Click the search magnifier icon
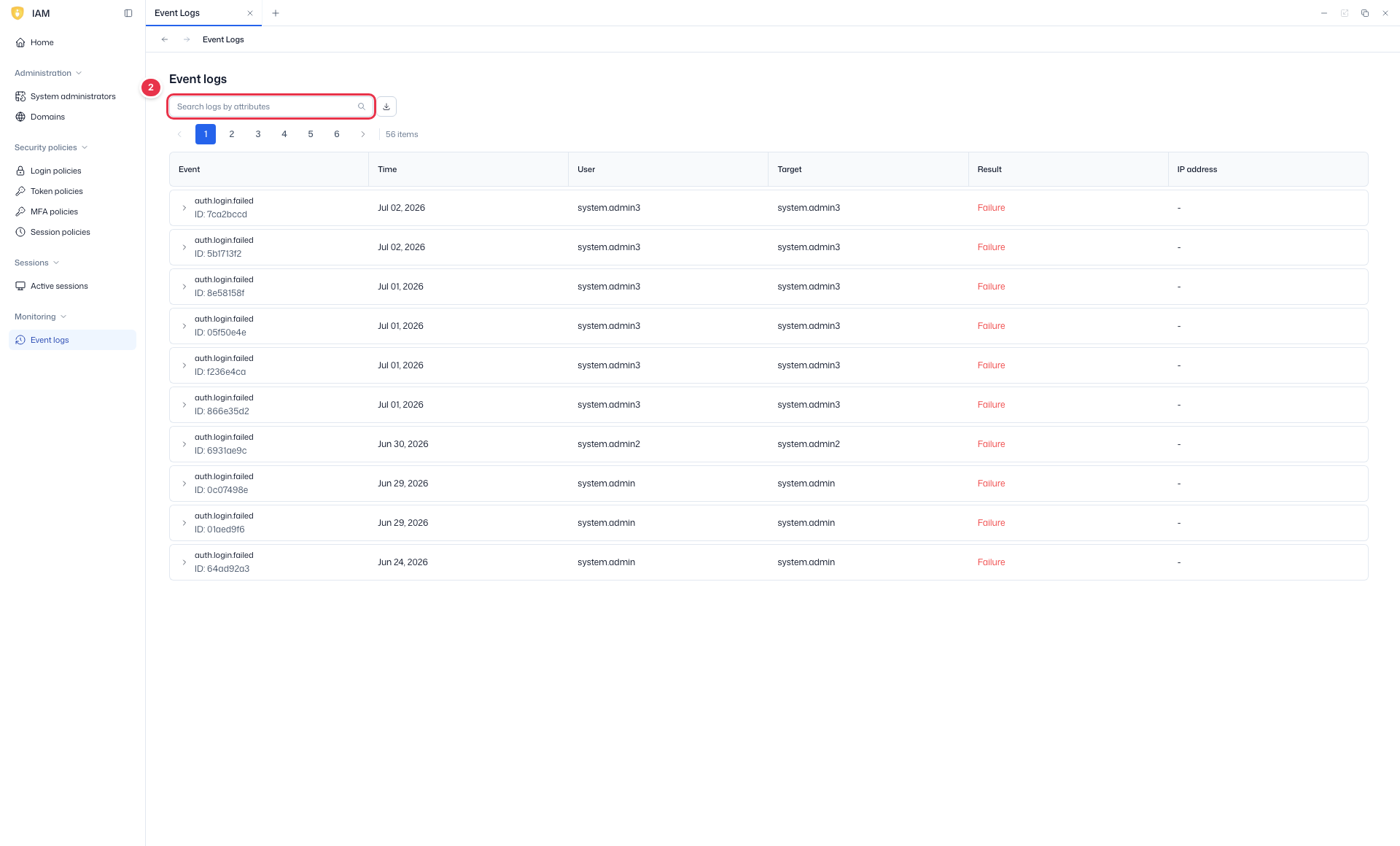 coord(362,106)
